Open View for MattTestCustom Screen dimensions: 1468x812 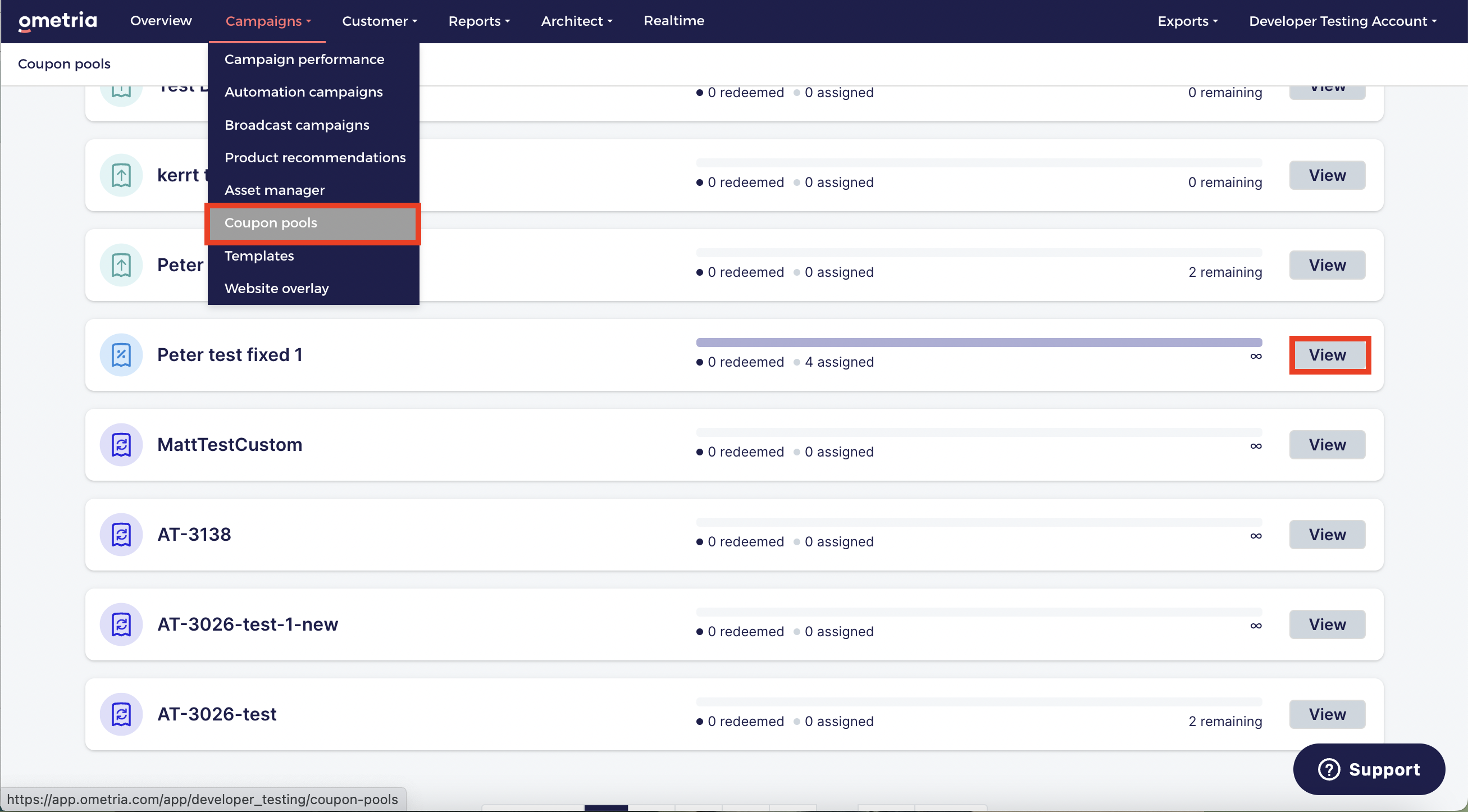[1327, 444]
